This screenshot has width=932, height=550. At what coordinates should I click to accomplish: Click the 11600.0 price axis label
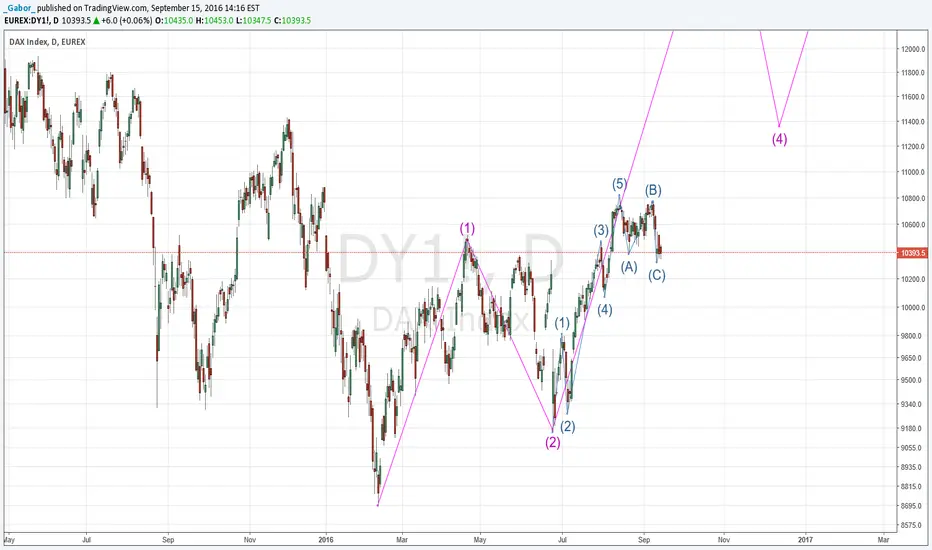coord(913,97)
